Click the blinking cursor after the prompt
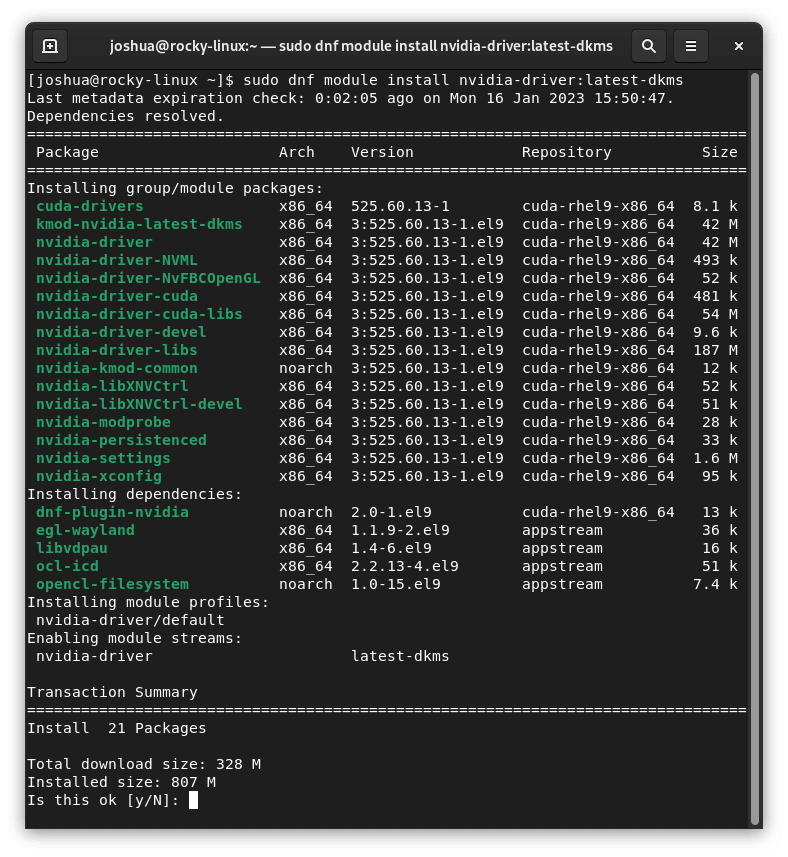The height and width of the screenshot is (857, 788). [x=193, y=800]
